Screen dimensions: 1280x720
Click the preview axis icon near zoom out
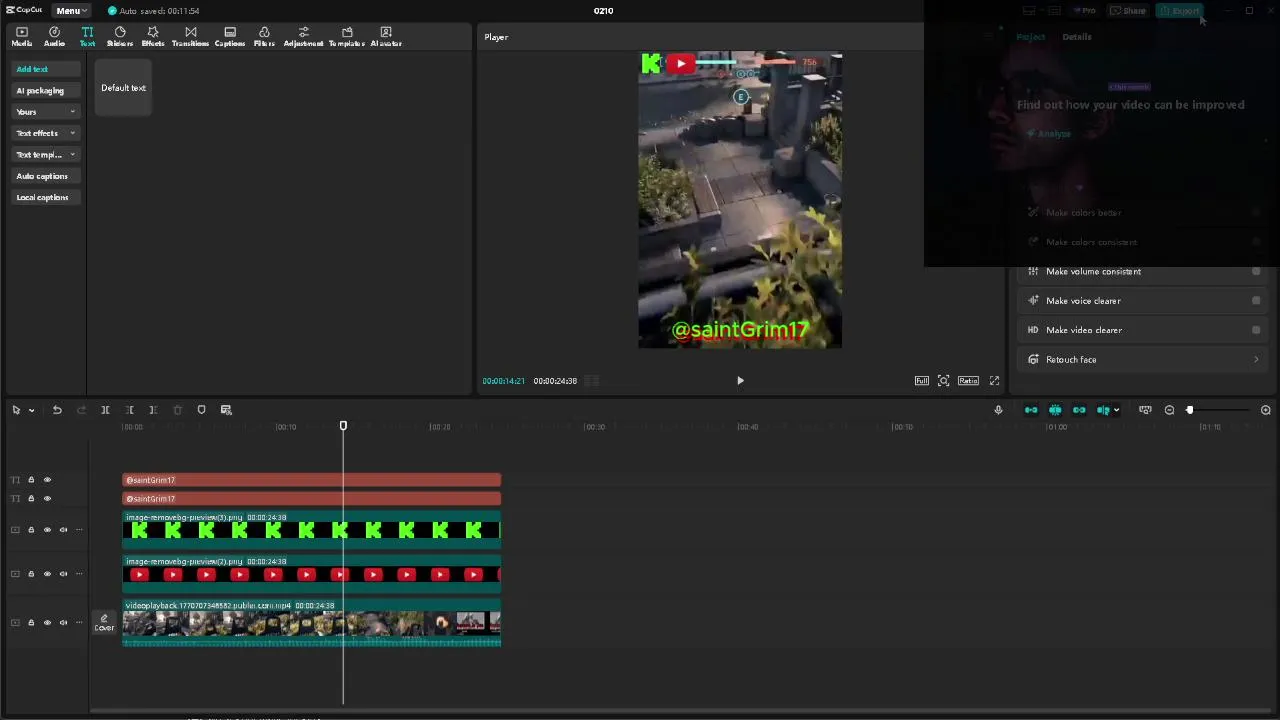(1145, 410)
